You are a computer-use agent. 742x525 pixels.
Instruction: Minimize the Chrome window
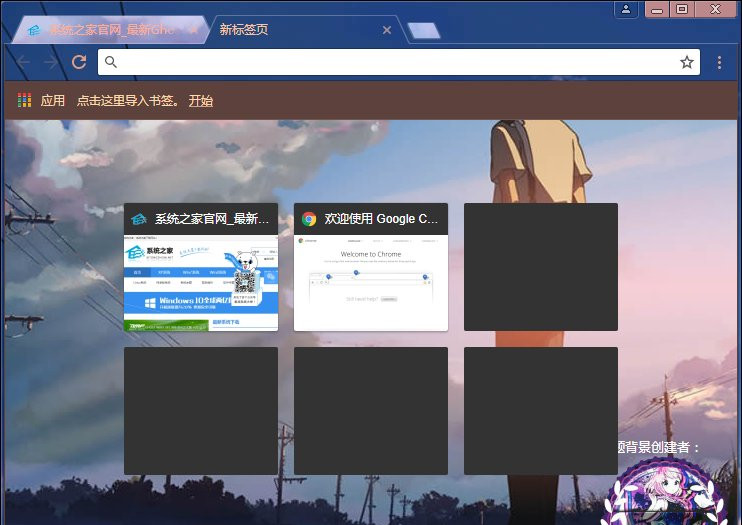coord(657,9)
